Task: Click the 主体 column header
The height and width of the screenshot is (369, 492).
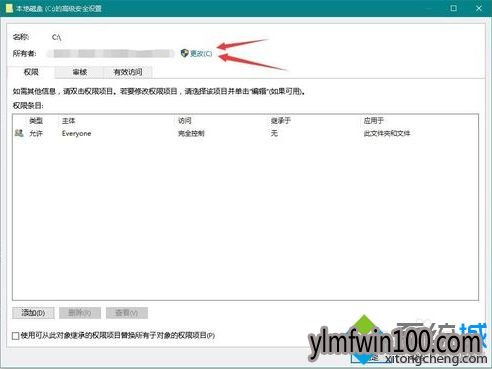Action: tap(68, 121)
